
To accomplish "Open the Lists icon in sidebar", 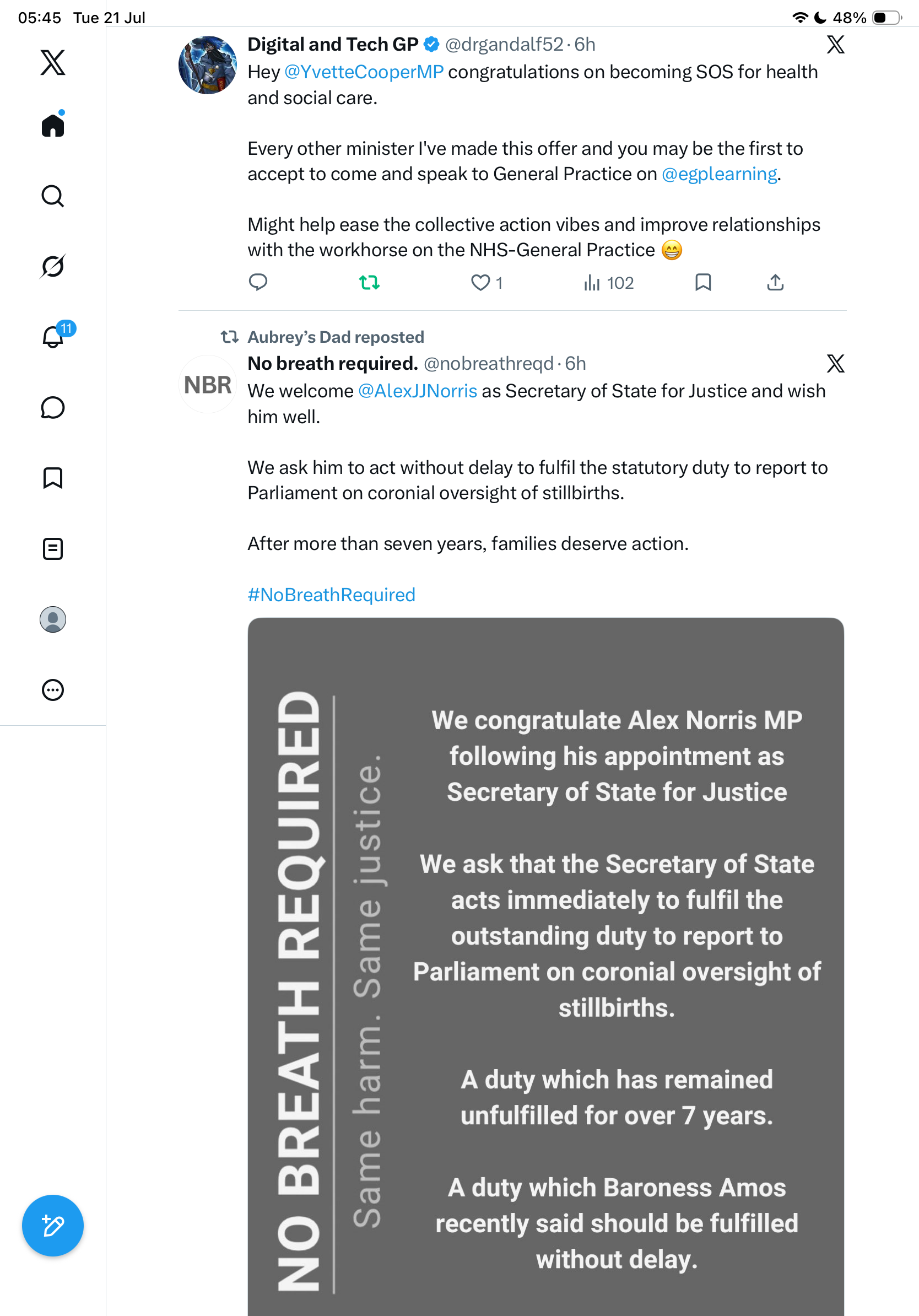I will [53, 548].
